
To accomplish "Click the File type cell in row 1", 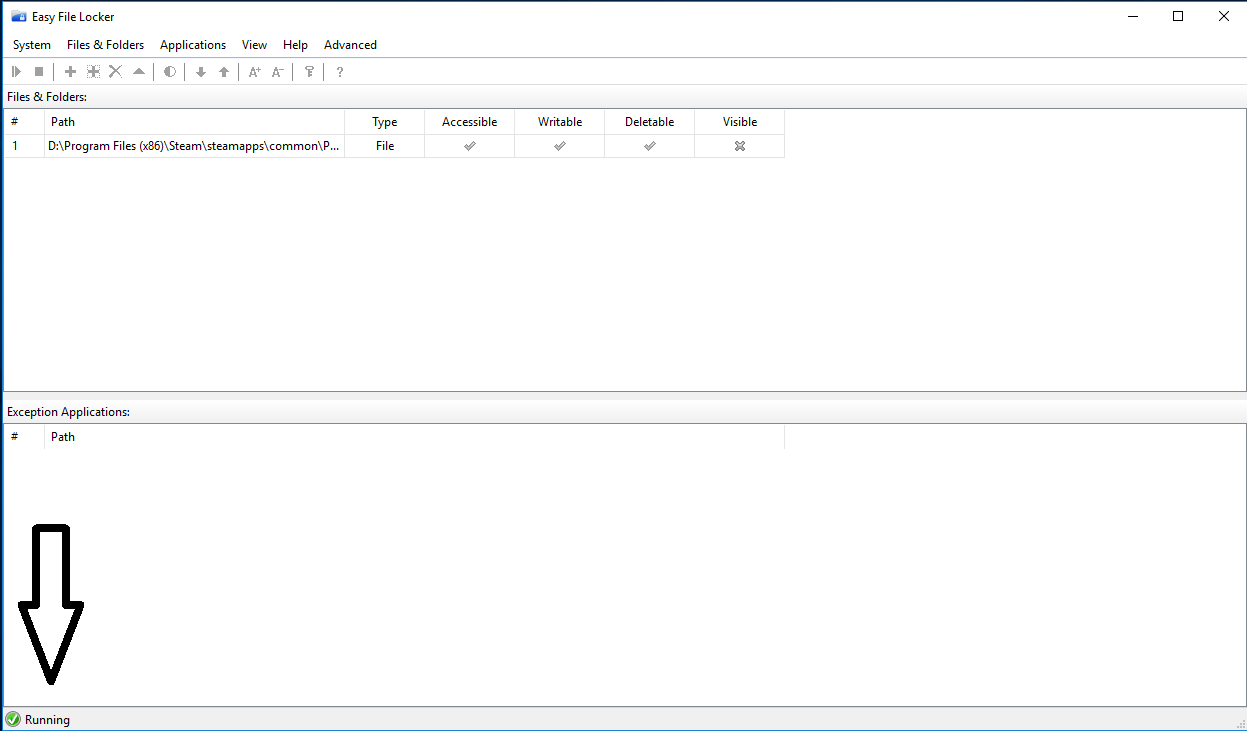I will 385,146.
